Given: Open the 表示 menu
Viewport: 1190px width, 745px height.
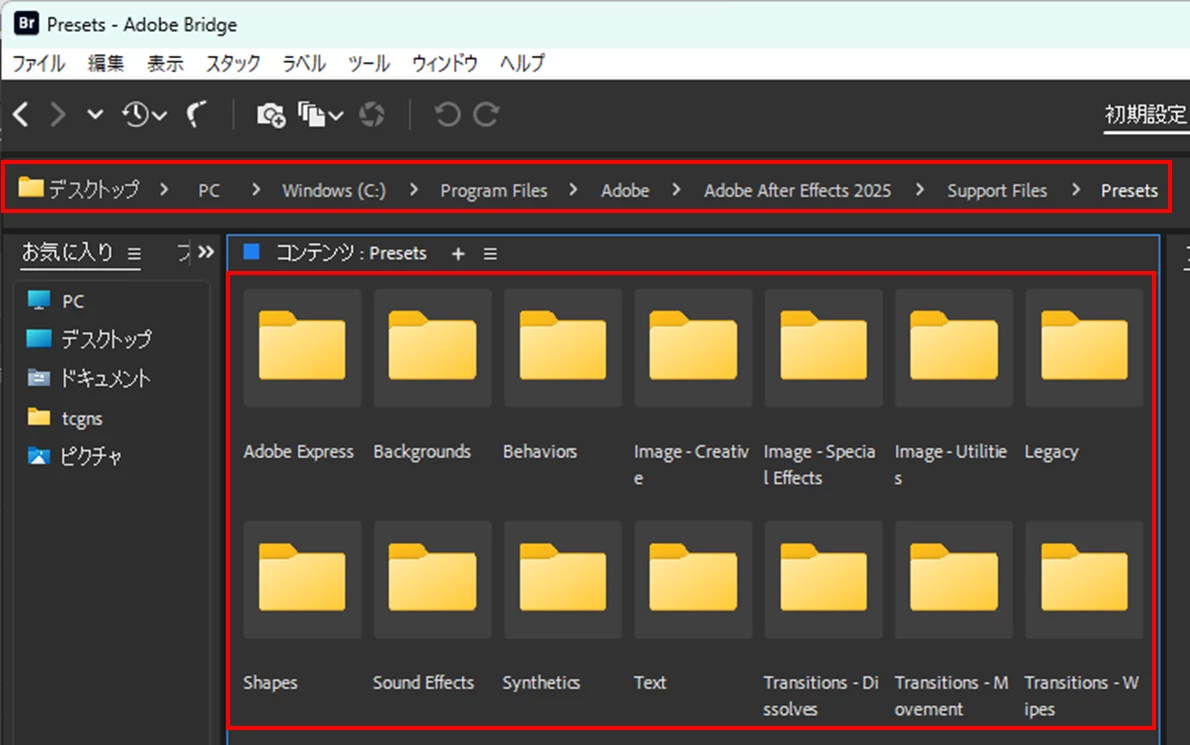Looking at the screenshot, I should [165, 64].
